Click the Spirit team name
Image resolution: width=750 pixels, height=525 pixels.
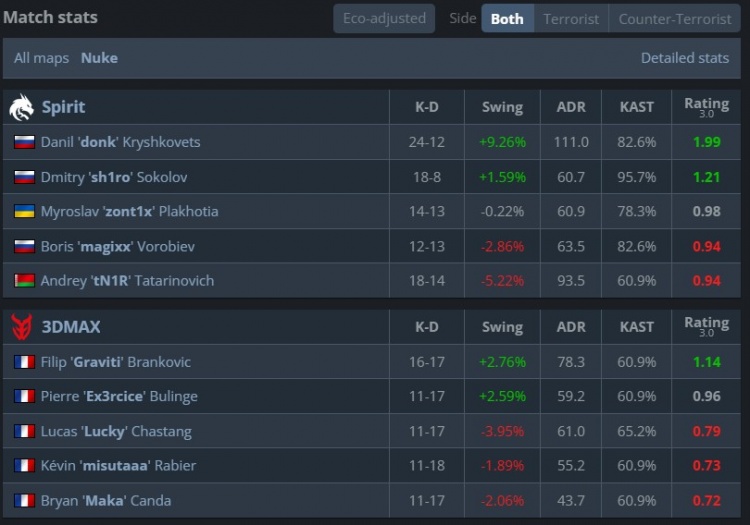[x=63, y=107]
